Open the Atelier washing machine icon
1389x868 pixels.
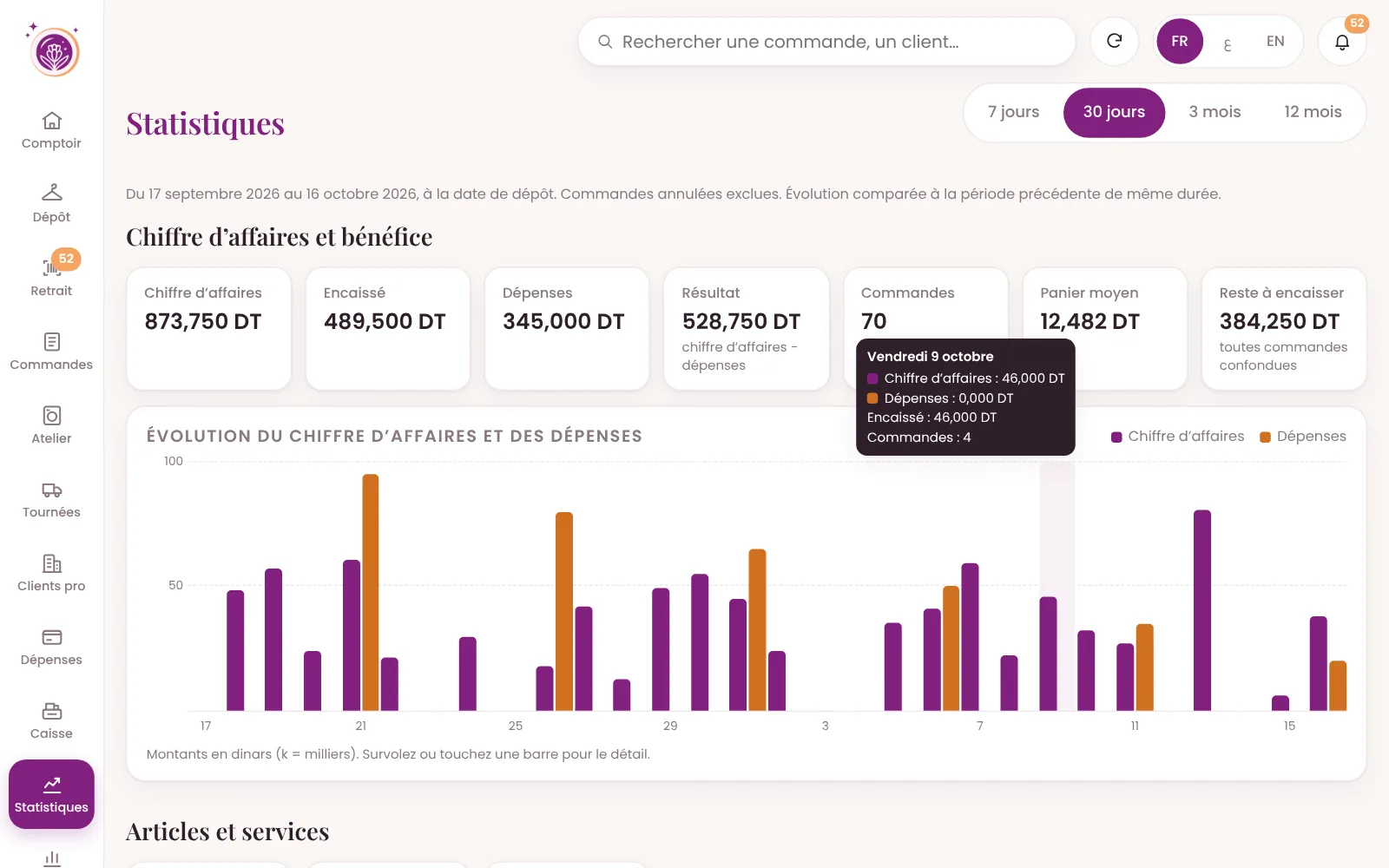click(x=51, y=416)
